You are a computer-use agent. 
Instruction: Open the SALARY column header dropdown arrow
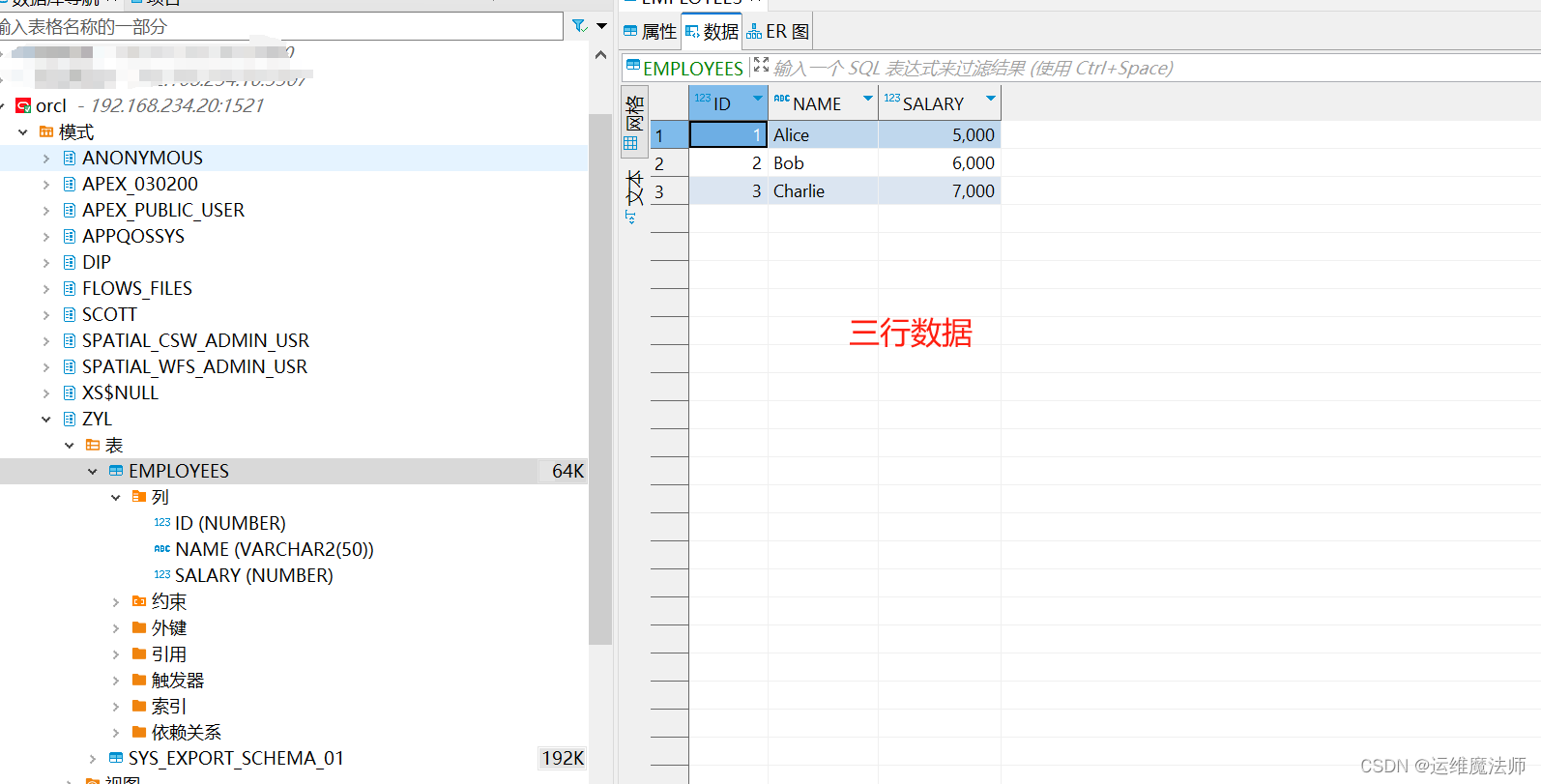click(991, 99)
